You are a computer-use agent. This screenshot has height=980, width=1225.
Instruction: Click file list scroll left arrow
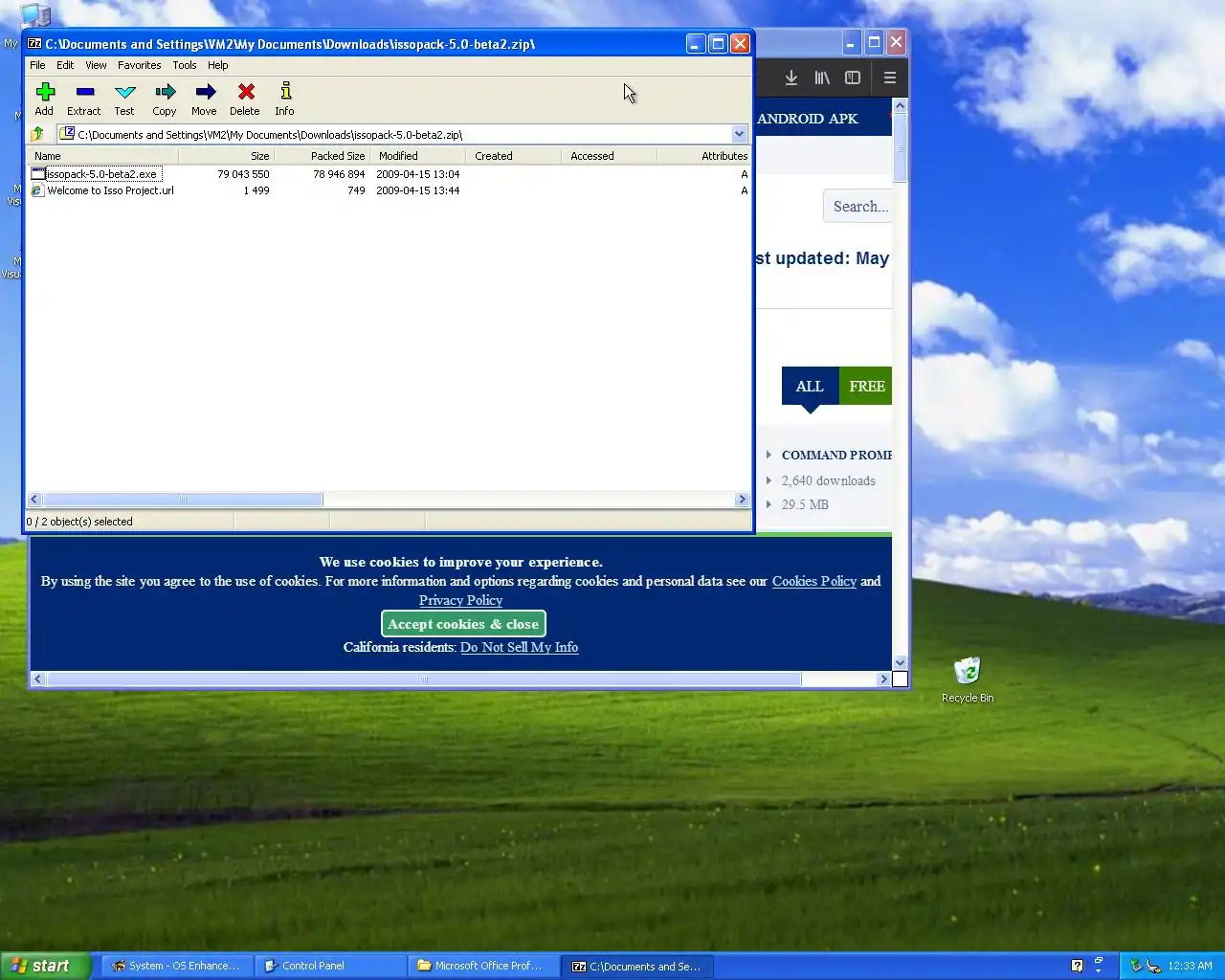coord(34,500)
